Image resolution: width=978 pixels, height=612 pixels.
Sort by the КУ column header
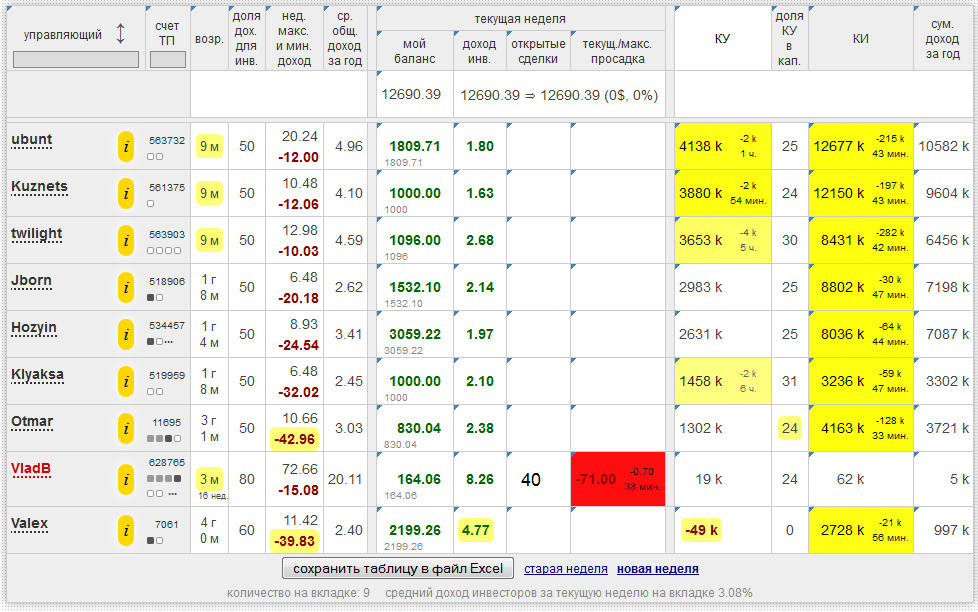[x=722, y=39]
